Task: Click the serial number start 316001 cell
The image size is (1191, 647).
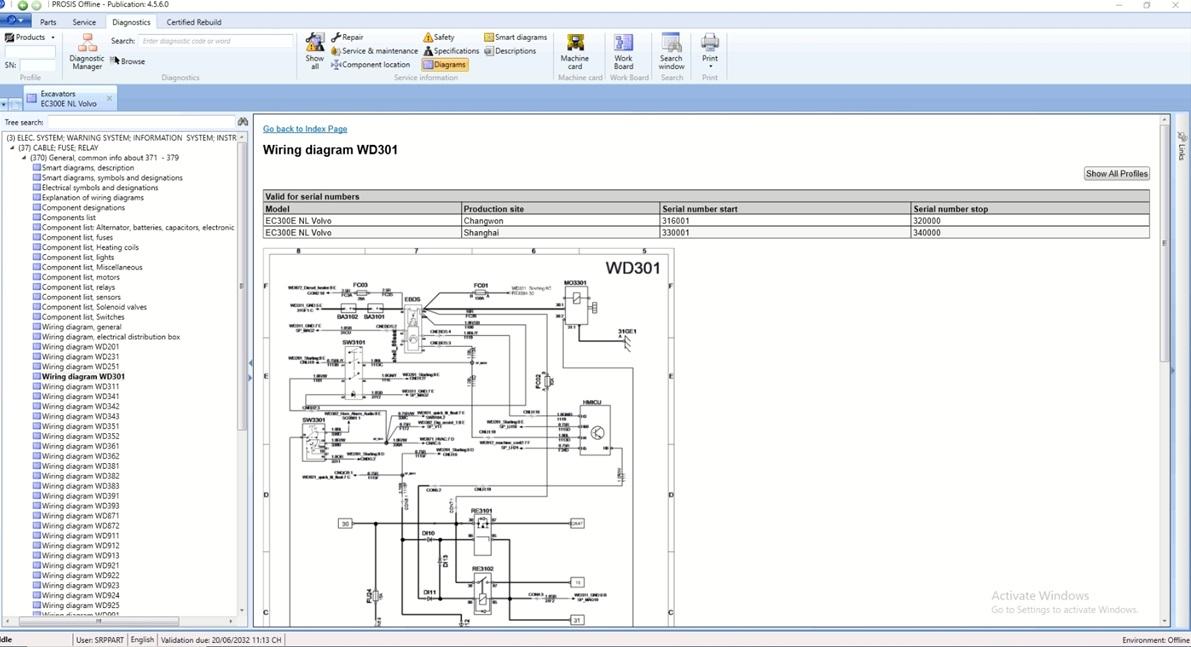Action: point(785,221)
